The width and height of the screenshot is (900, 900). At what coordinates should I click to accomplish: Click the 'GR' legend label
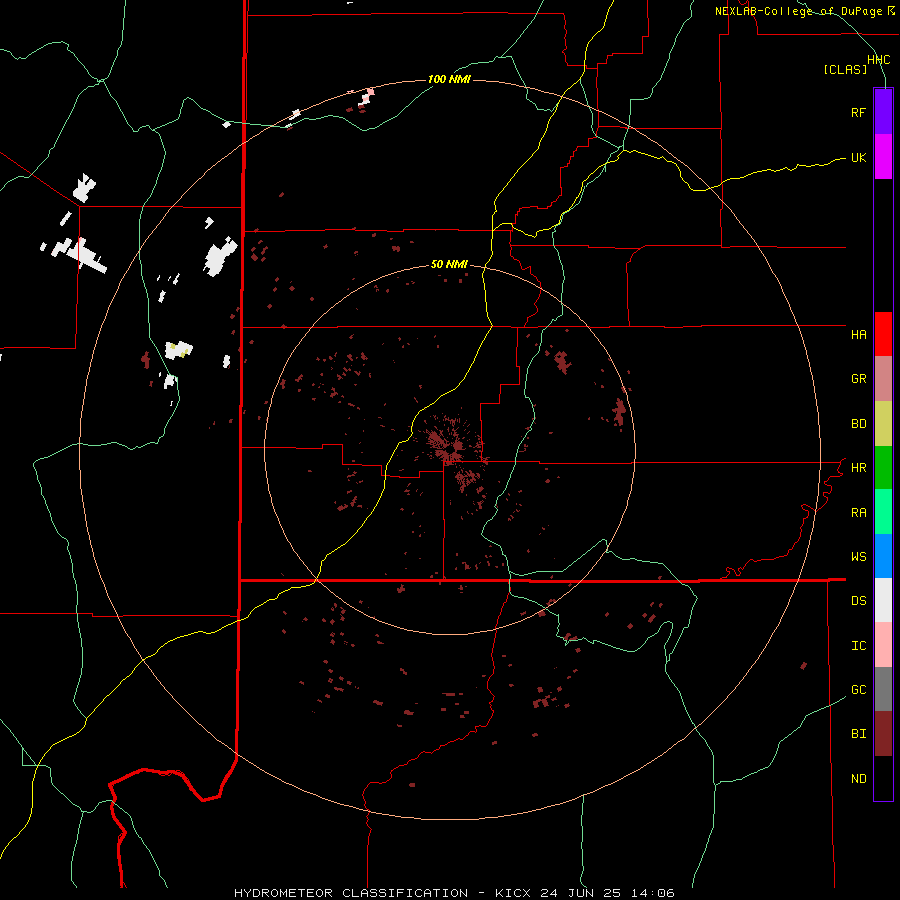858,379
